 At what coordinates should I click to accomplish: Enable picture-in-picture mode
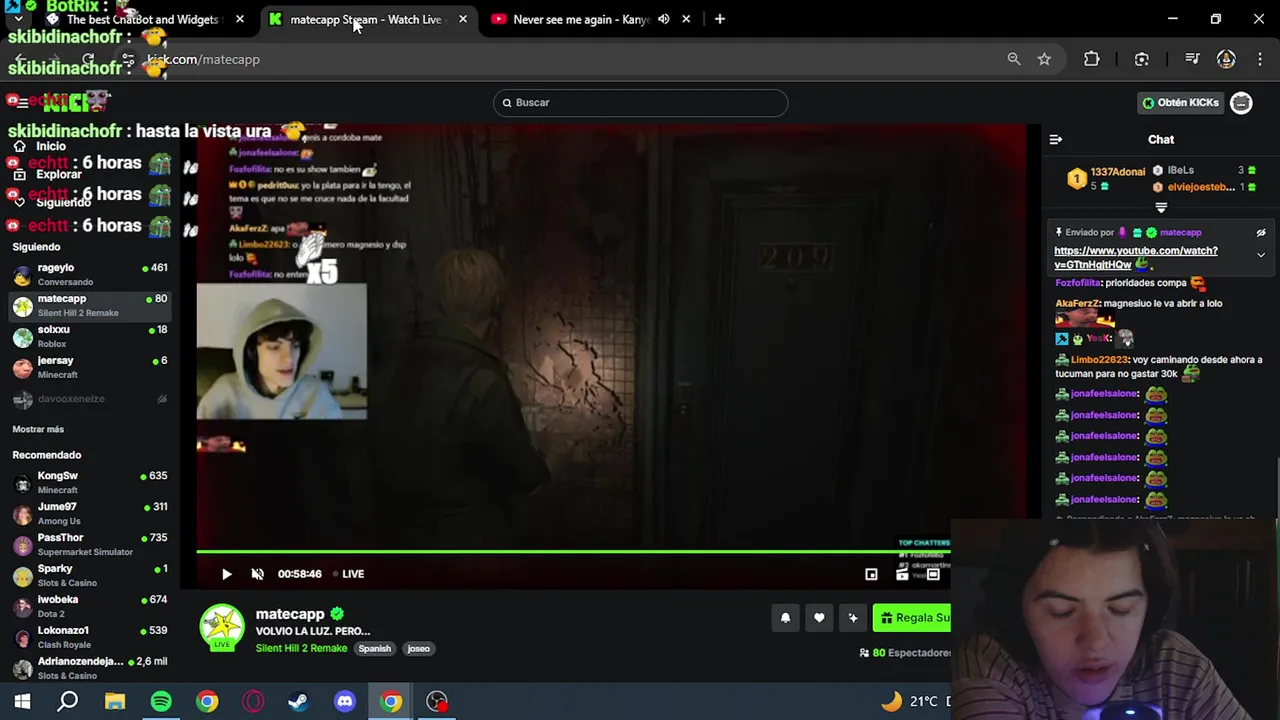[871, 574]
